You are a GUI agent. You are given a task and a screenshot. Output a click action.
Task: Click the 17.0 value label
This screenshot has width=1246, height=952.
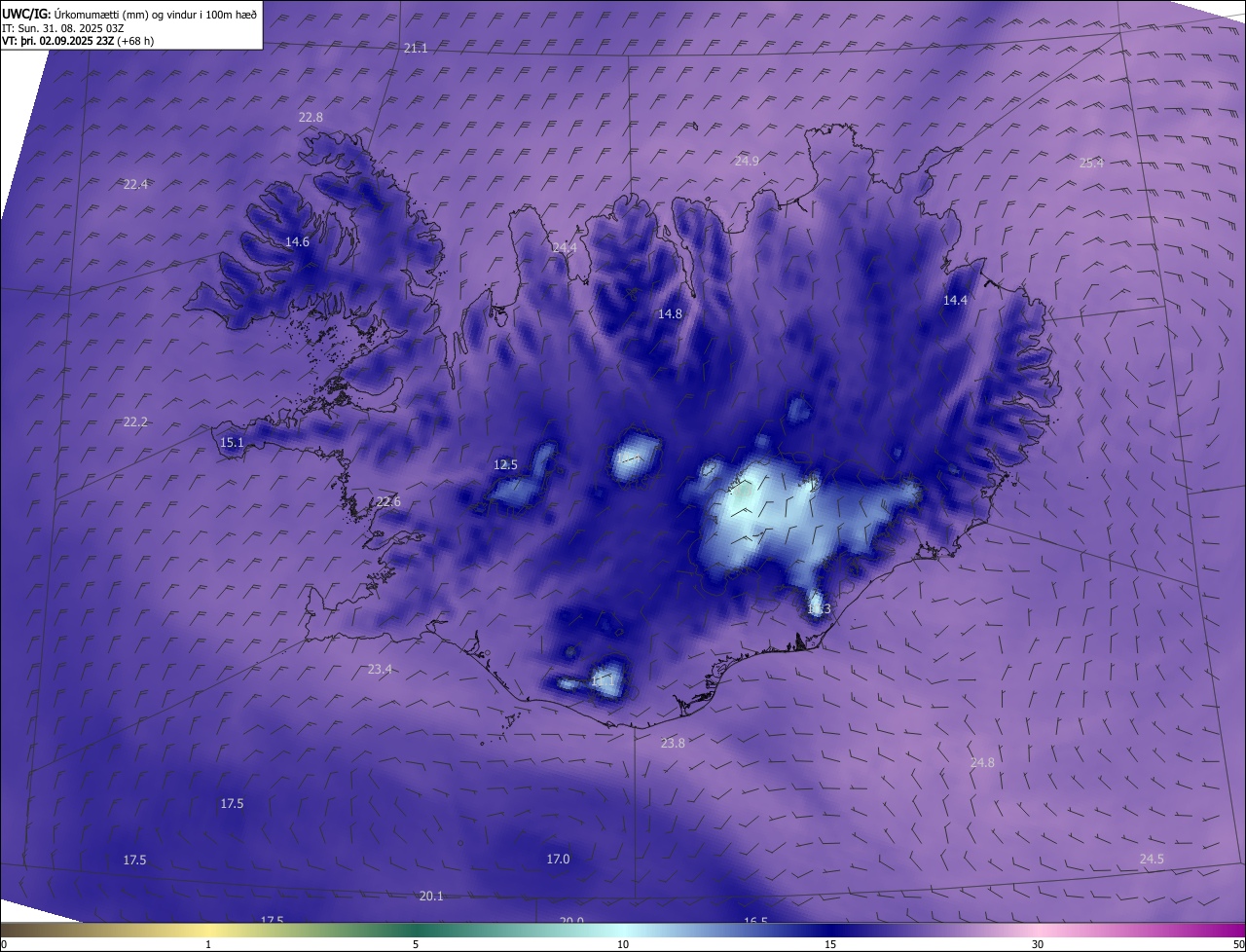click(x=558, y=859)
